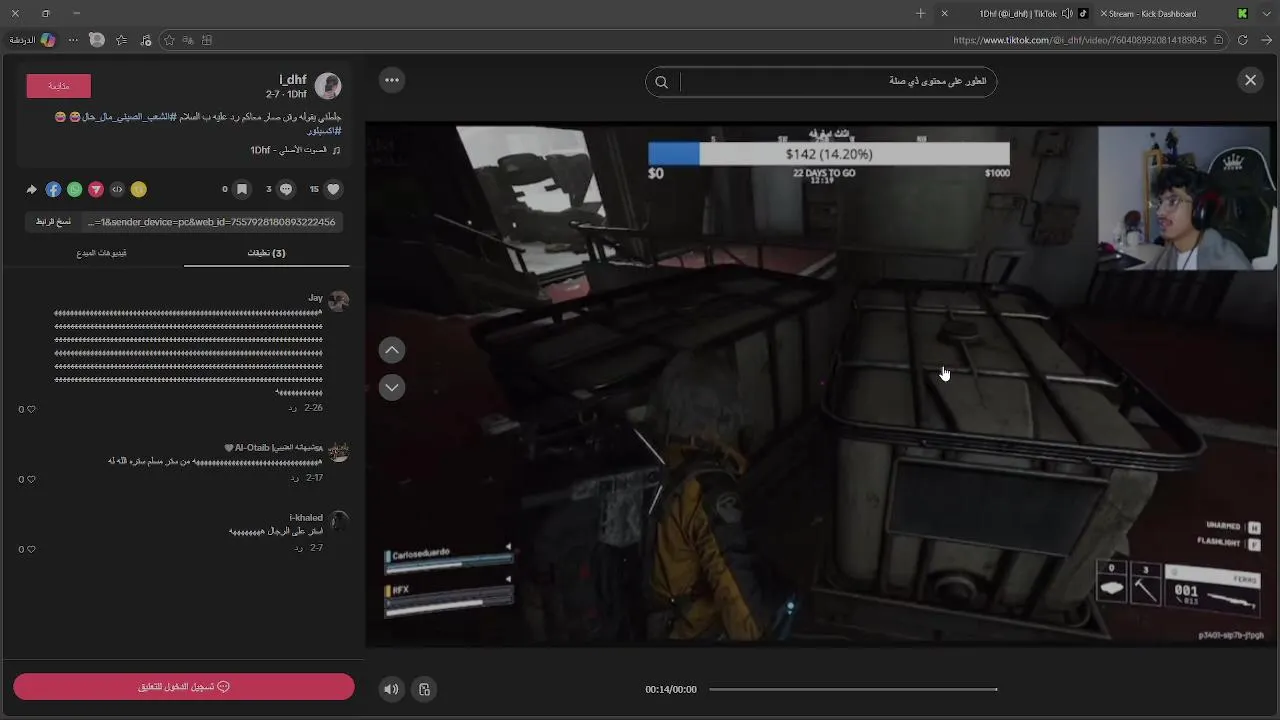The width and height of the screenshot is (1280, 720).
Task: Open Jay's commenter avatar
Action: click(x=339, y=301)
